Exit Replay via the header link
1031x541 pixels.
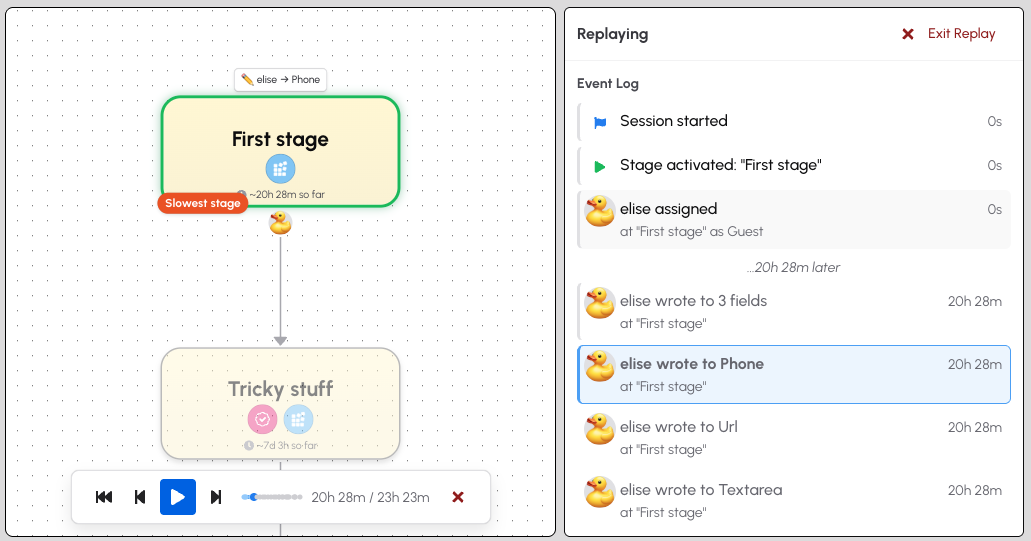[948, 34]
